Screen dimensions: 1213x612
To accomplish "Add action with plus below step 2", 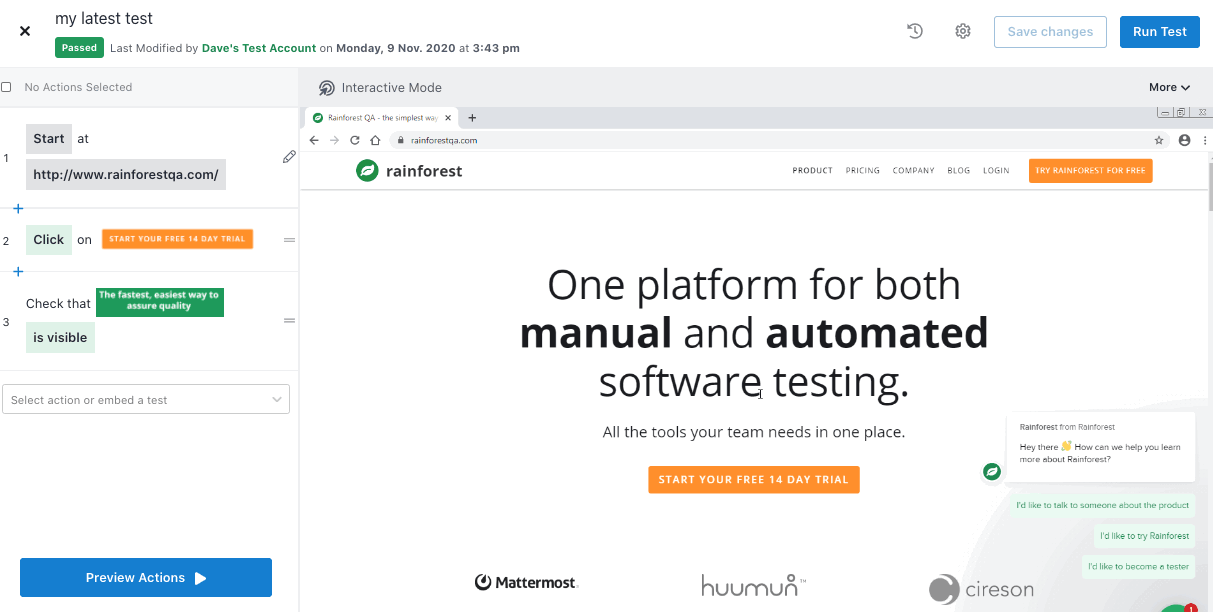I will pyautogui.click(x=18, y=271).
